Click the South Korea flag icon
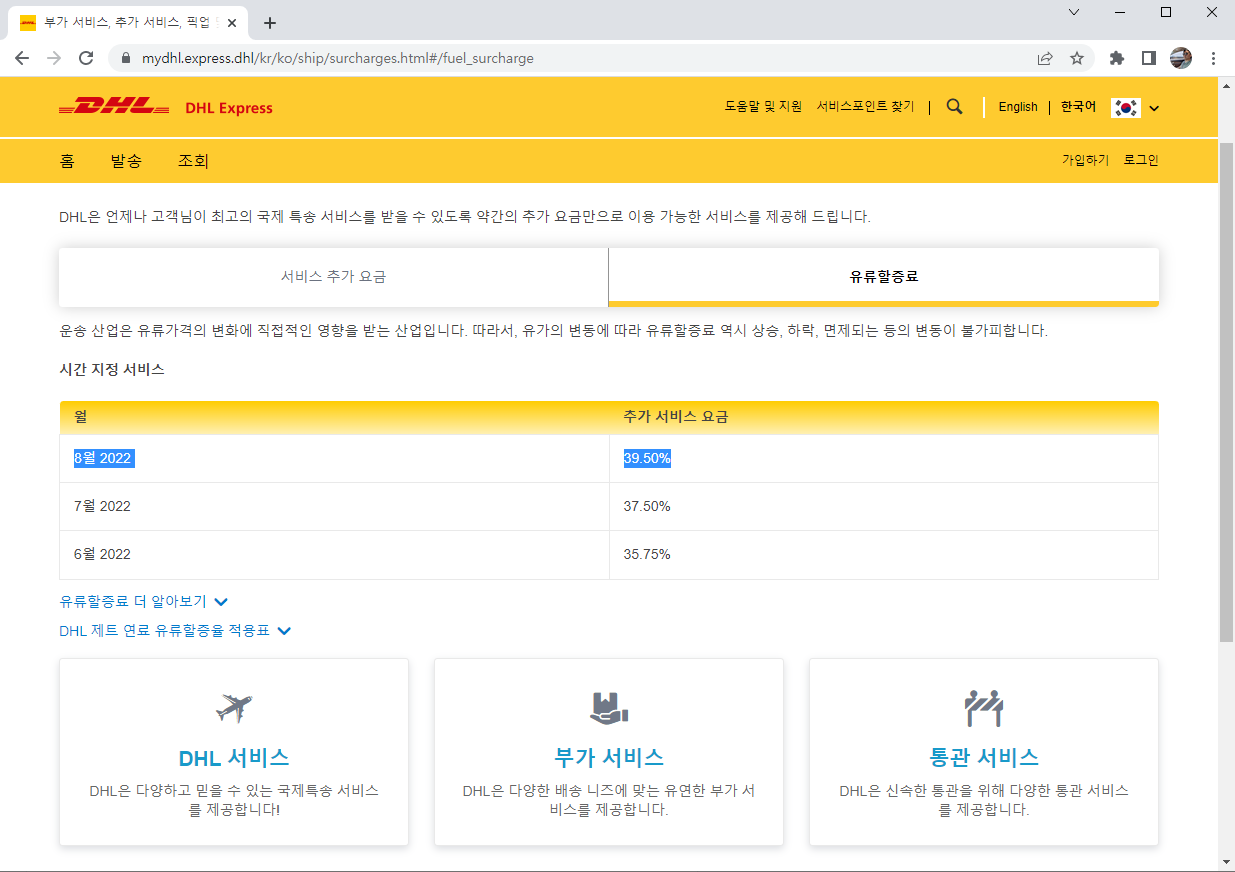This screenshot has width=1235, height=872. tap(1126, 107)
